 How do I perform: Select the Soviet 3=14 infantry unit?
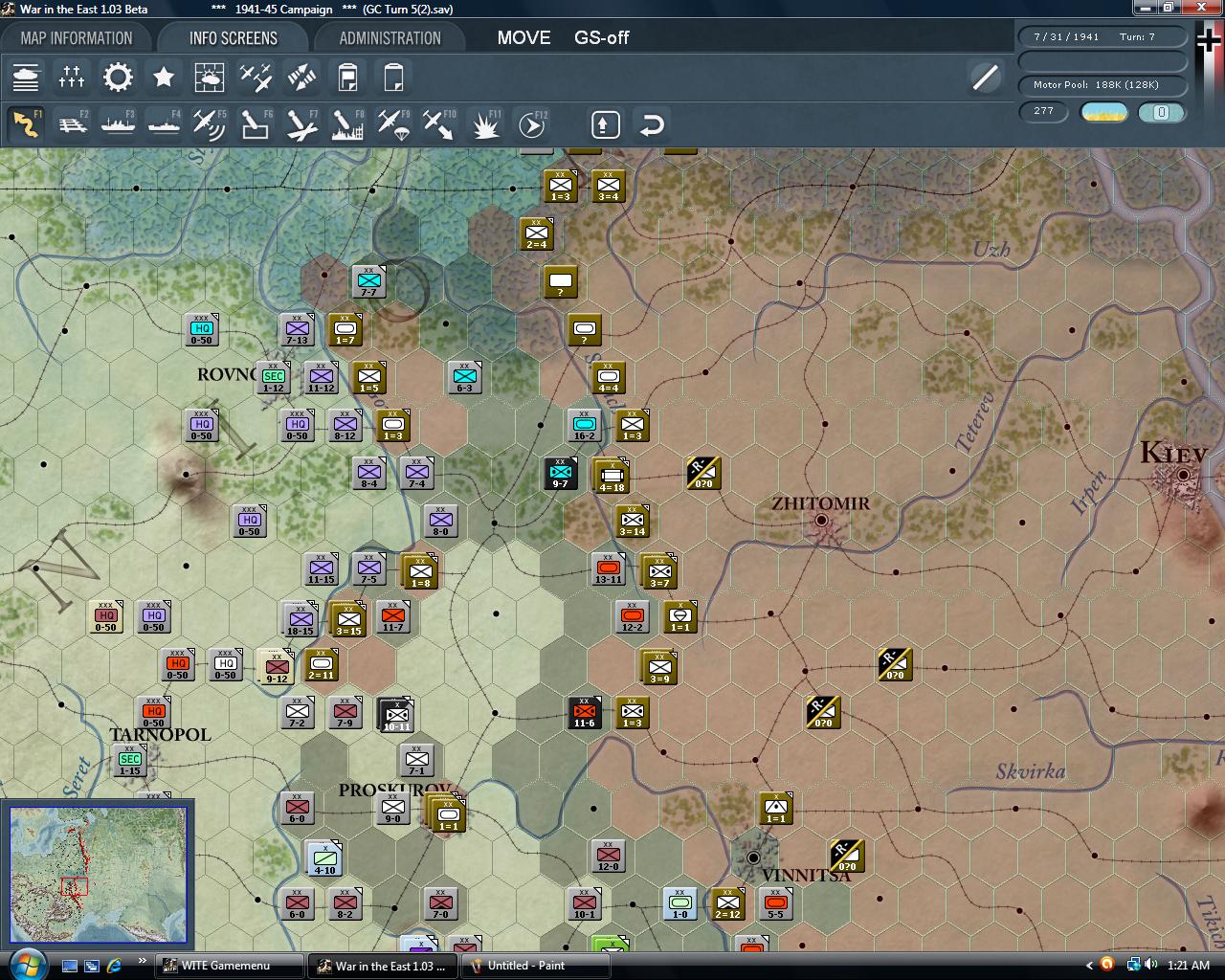633,521
